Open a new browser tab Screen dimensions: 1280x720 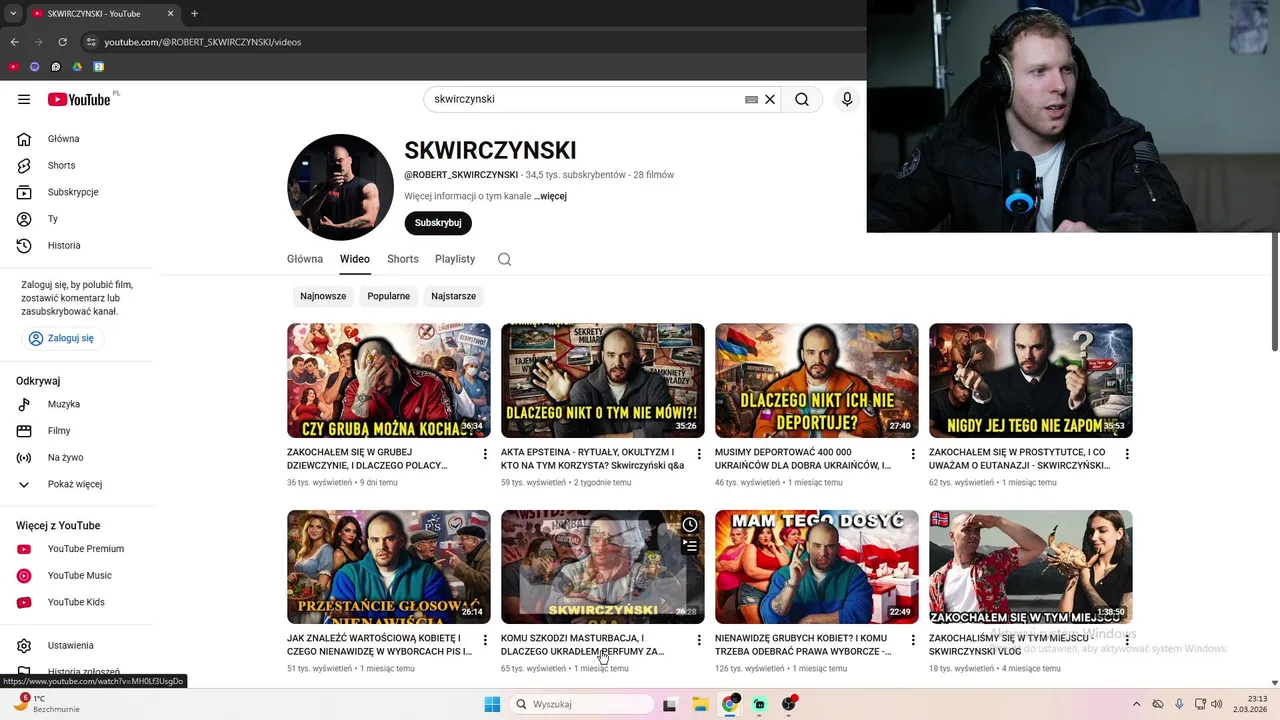(x=194, y=14)
